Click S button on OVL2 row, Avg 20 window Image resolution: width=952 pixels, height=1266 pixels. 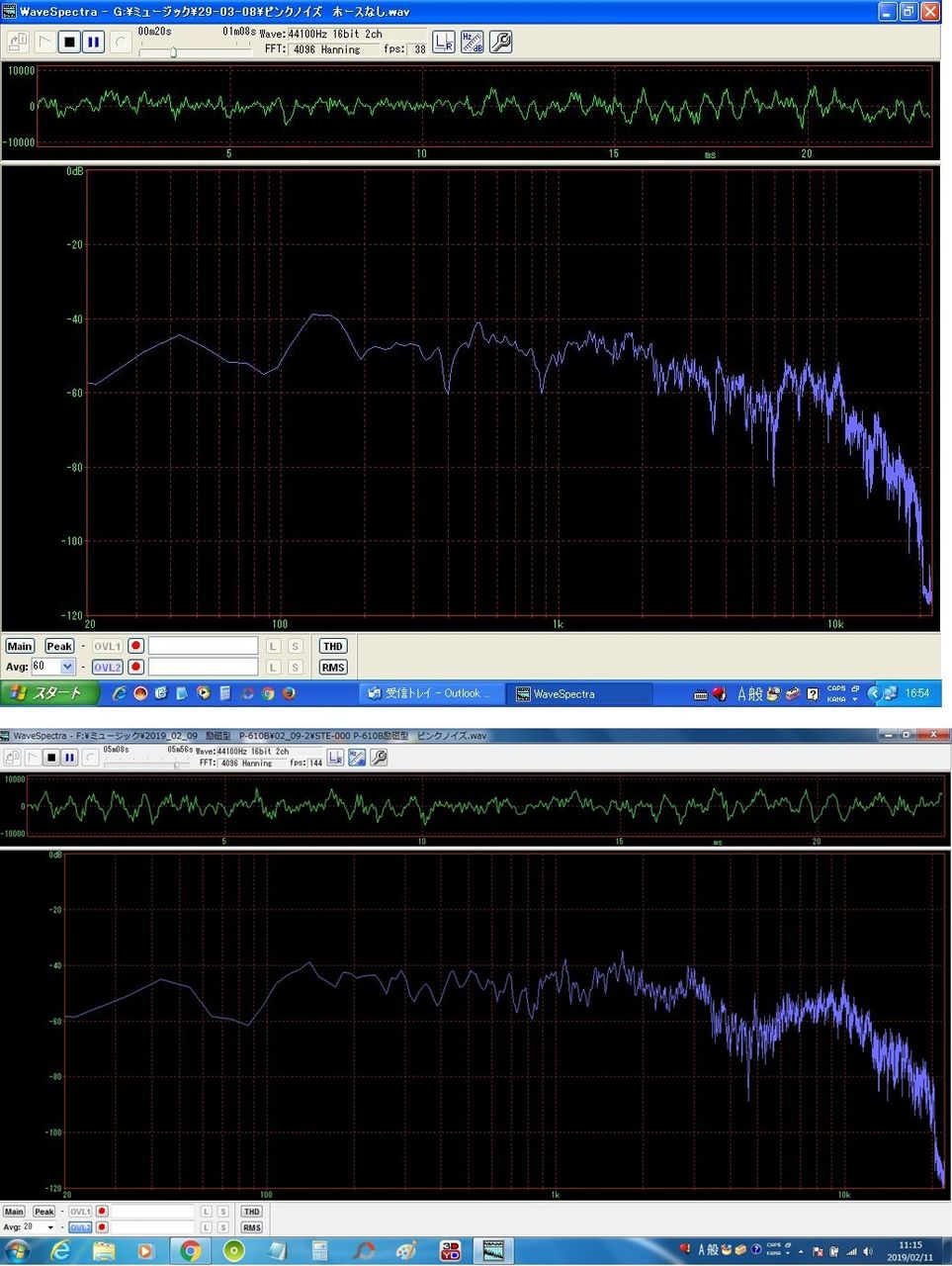click(223, 1227)
